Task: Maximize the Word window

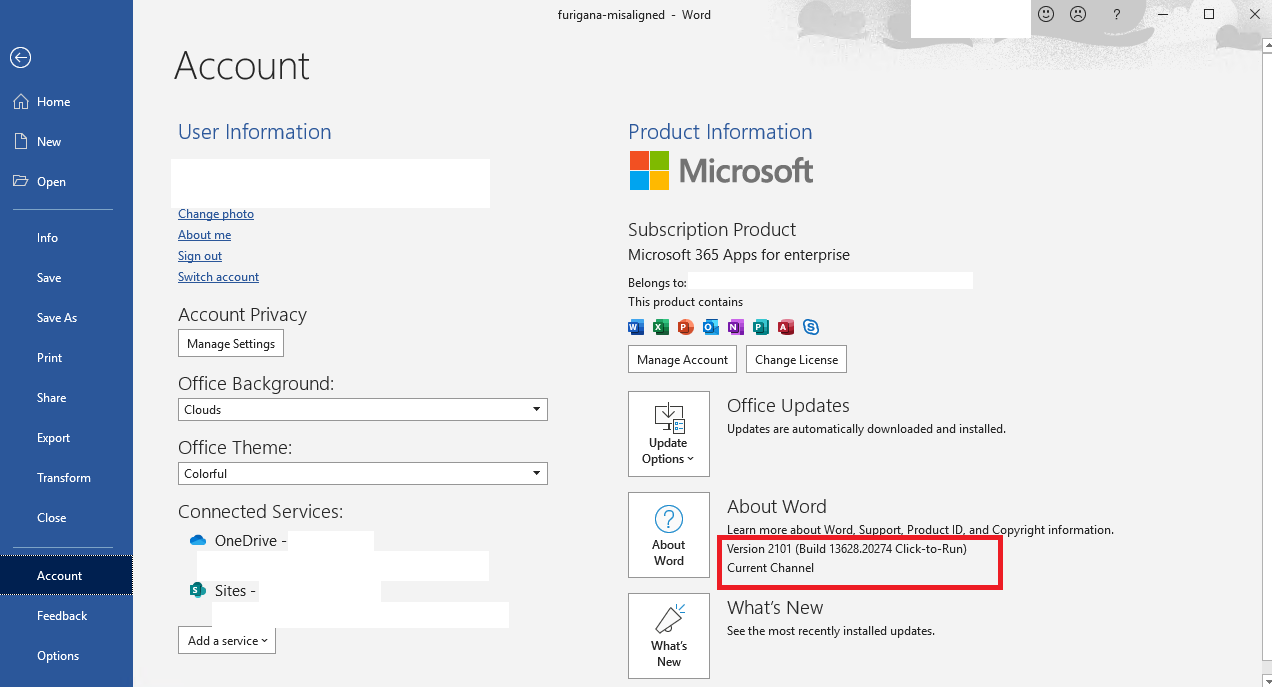Action: coord(1209,14)
